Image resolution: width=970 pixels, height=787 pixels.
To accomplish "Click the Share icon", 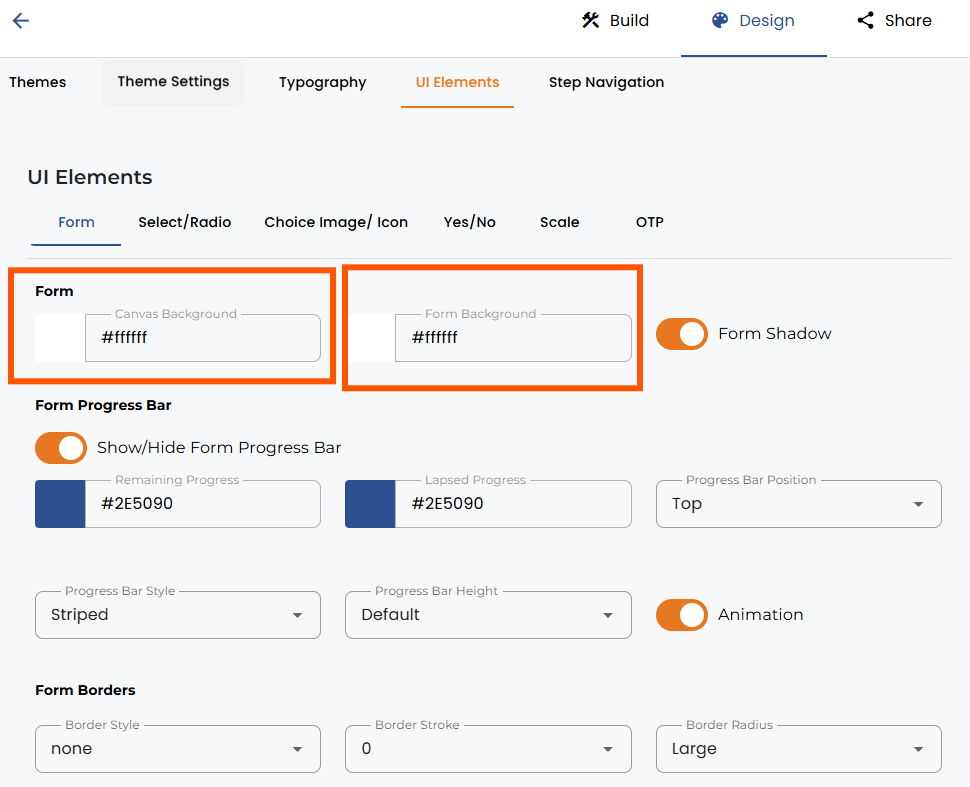I will click(865, 20).
